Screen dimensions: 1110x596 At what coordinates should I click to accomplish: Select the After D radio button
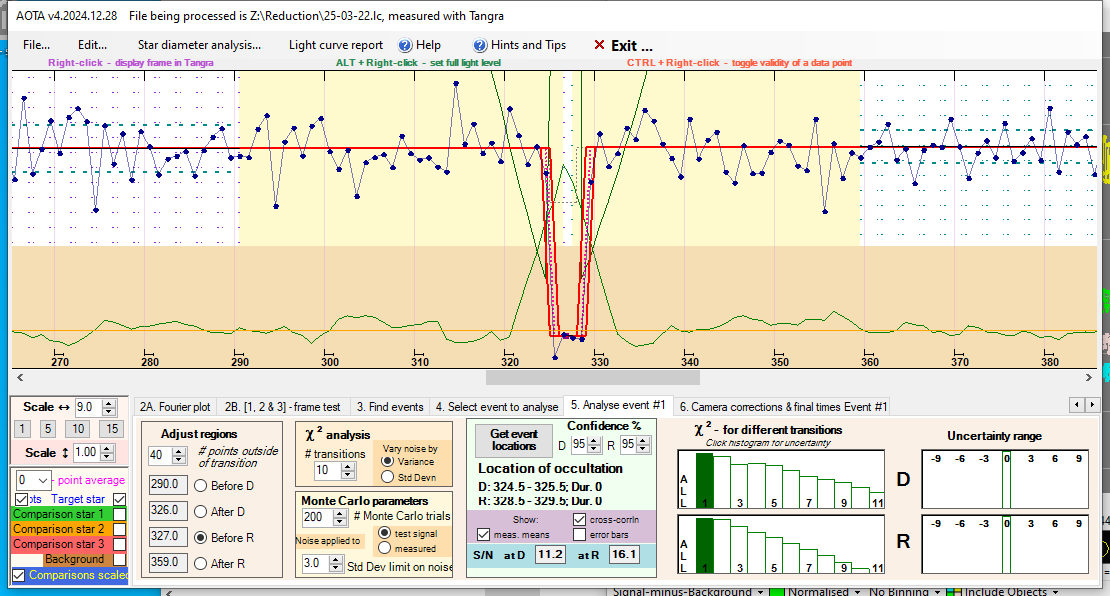[200, 512]
